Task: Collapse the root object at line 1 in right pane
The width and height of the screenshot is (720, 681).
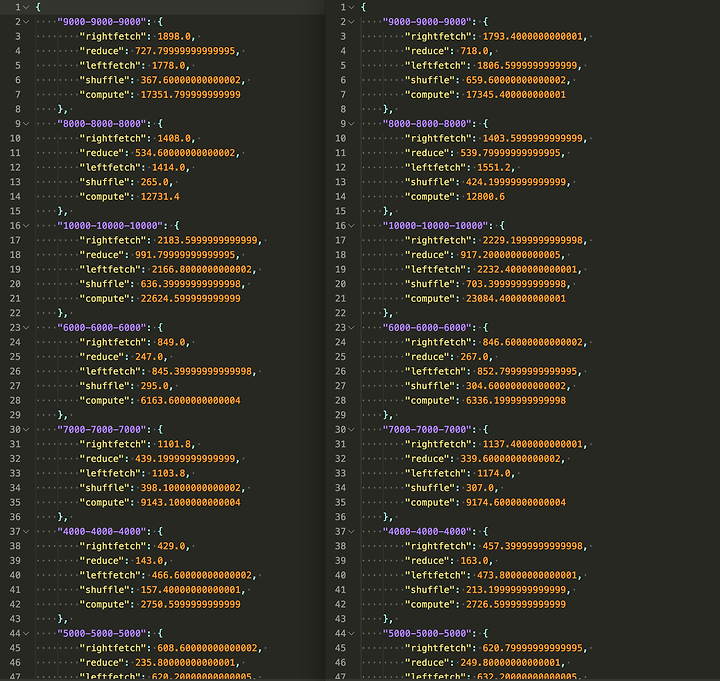Action: (x=351, y=7)
